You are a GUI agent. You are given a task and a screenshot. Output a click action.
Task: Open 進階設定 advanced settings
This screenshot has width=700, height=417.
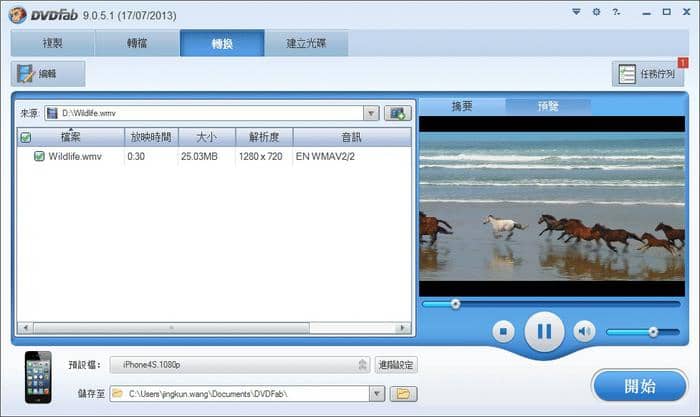[x=396, y=365]
